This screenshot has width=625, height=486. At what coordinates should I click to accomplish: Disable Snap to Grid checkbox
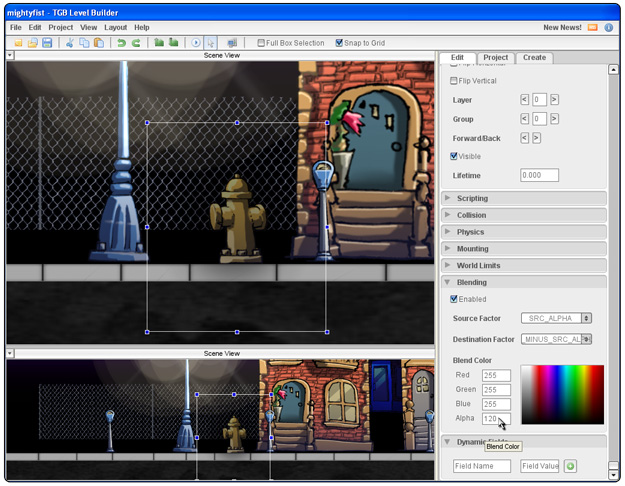339,43
